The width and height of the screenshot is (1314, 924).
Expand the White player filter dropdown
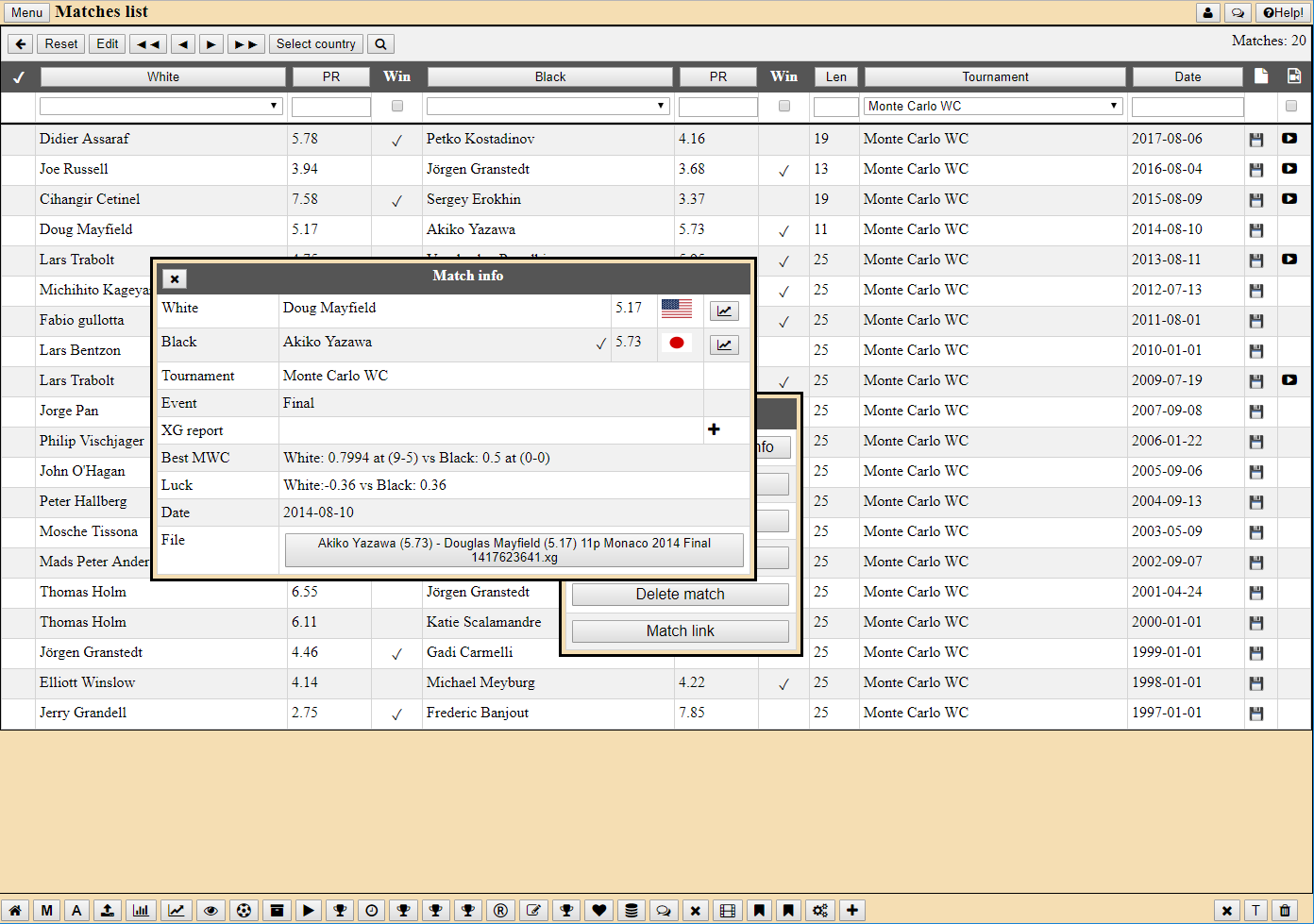coord(161,106)
